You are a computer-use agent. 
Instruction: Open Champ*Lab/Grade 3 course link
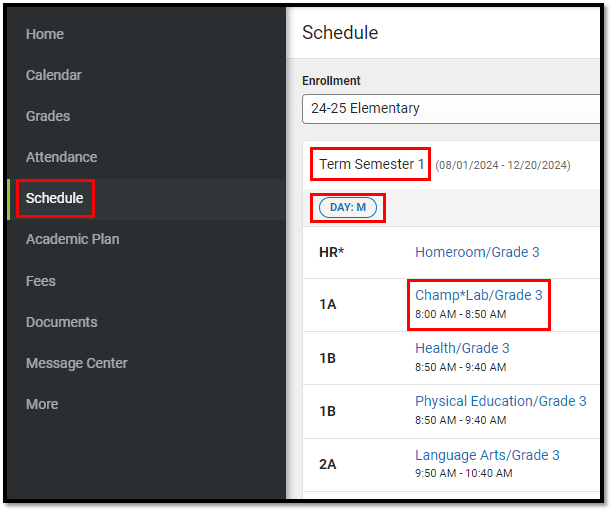[x=478, y=295]
